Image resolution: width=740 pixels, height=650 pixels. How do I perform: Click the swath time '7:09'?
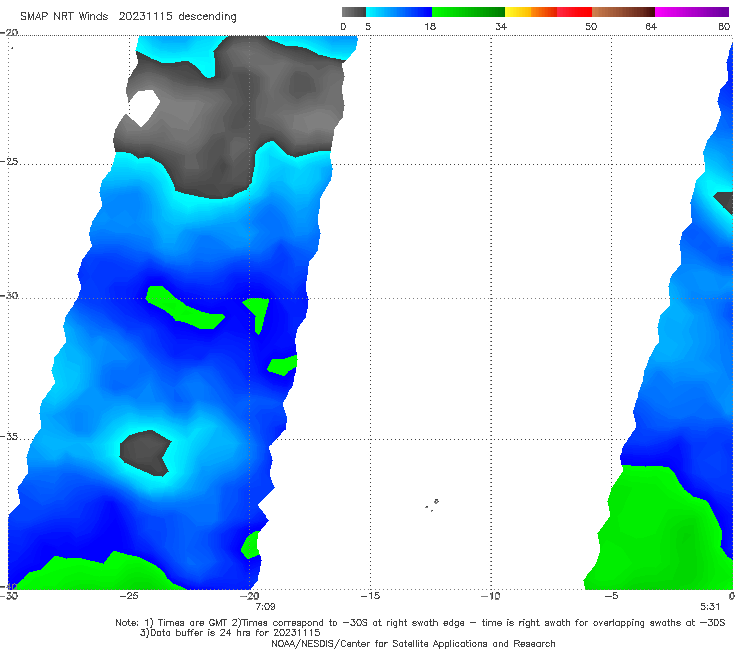click(x=265, y=607)
